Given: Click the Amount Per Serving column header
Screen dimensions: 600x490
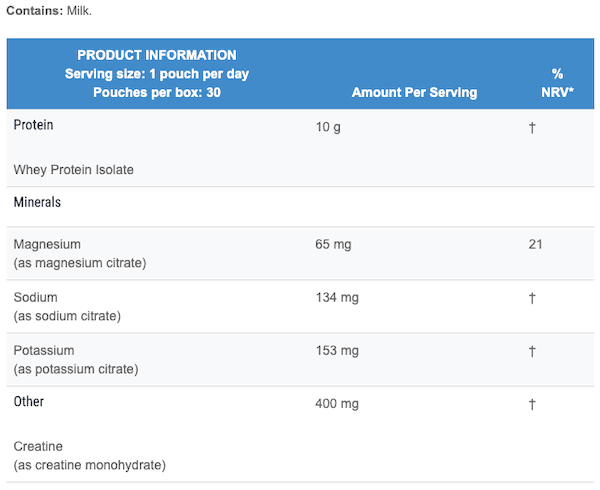Looking at the screenshot, I should coord(414,93).
